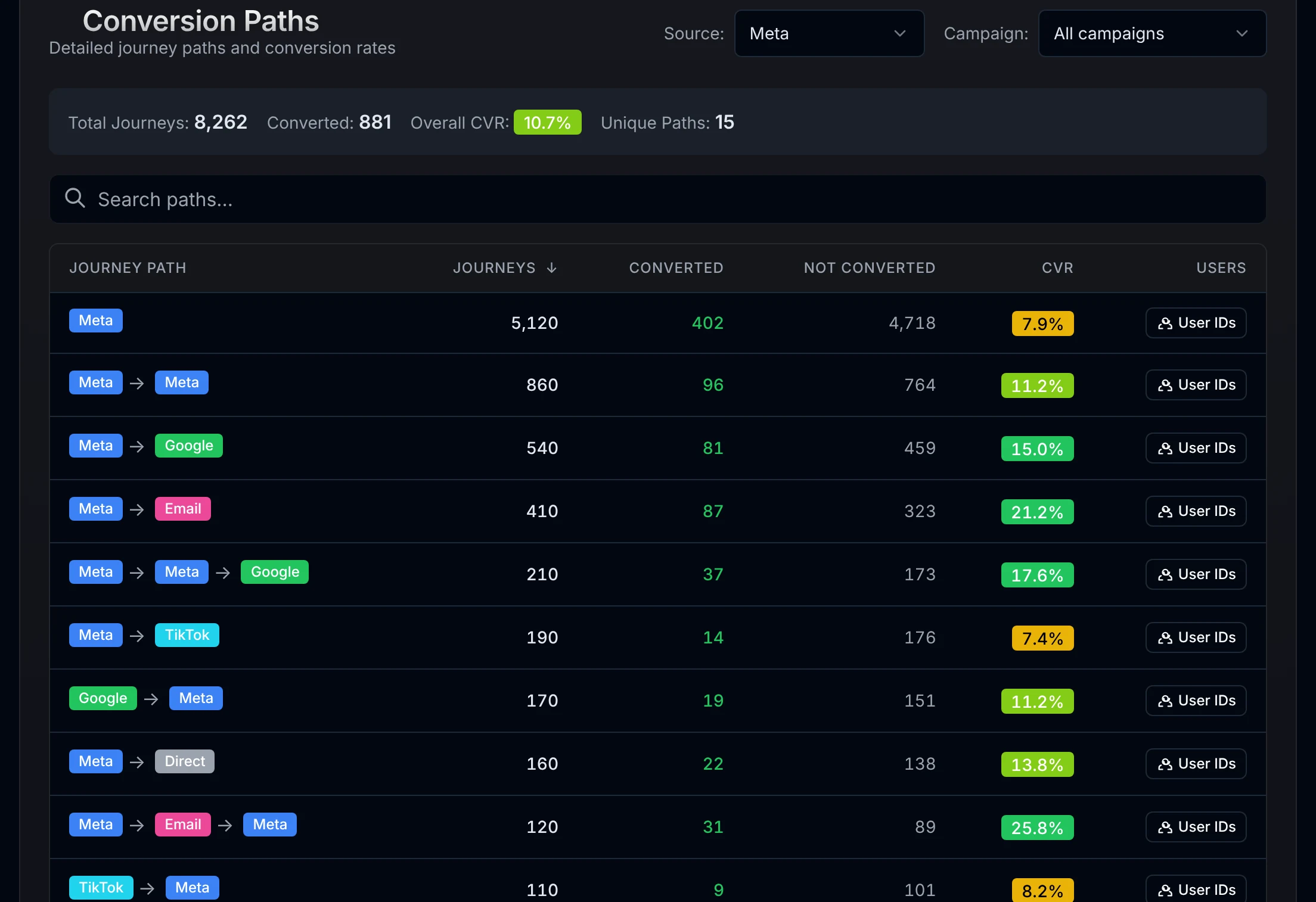The height and width of the screenshot is (902, 1316).
Task: Sort by the CONVERTED column header
Action: point(676,268)
